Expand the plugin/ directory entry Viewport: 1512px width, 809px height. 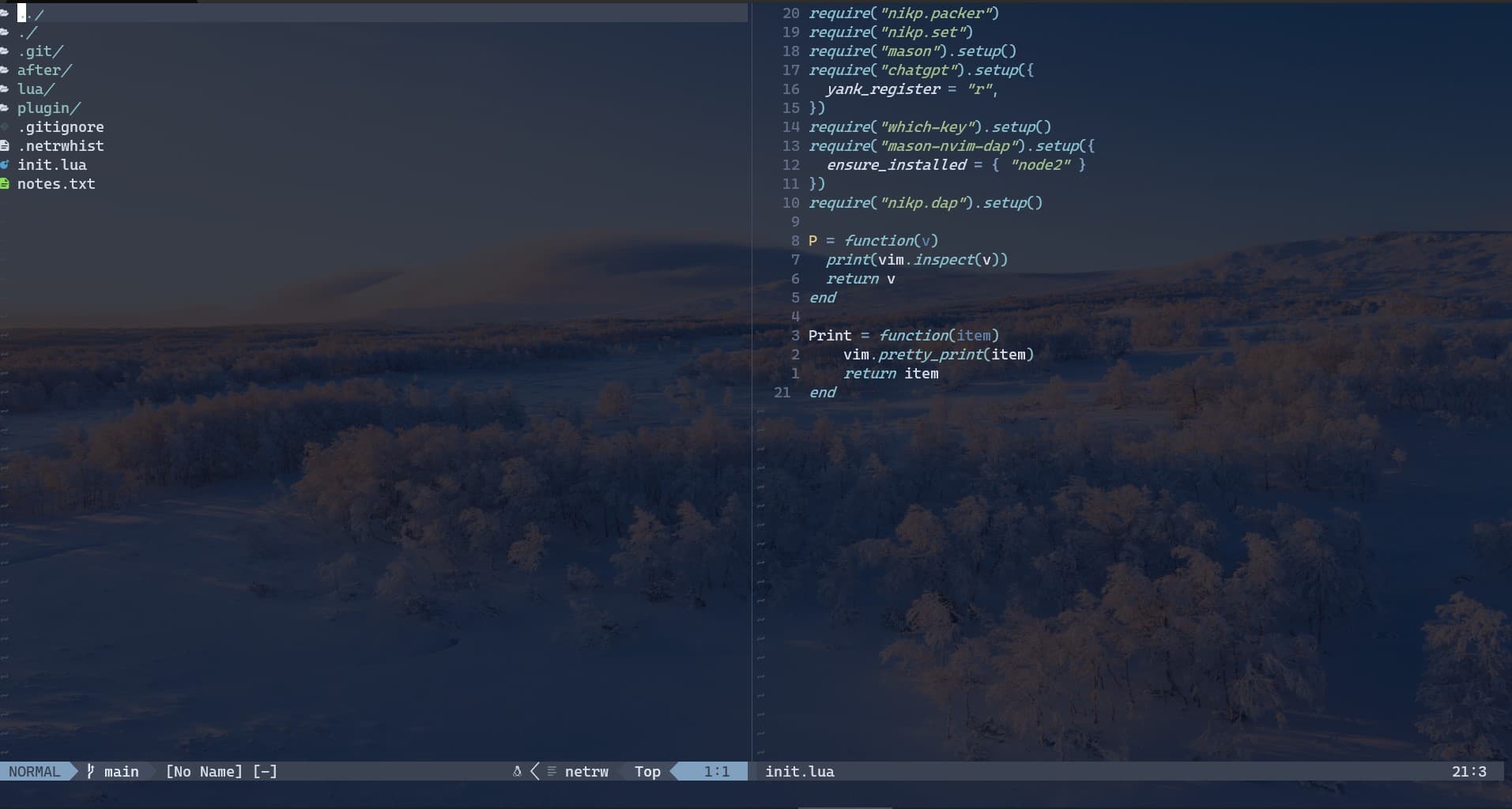point(50,108)
